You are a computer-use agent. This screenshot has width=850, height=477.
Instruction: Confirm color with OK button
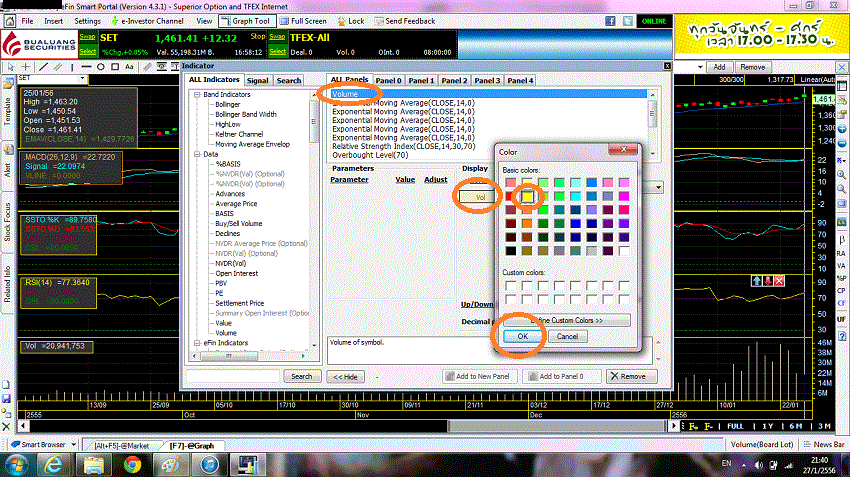pos(523,336)
